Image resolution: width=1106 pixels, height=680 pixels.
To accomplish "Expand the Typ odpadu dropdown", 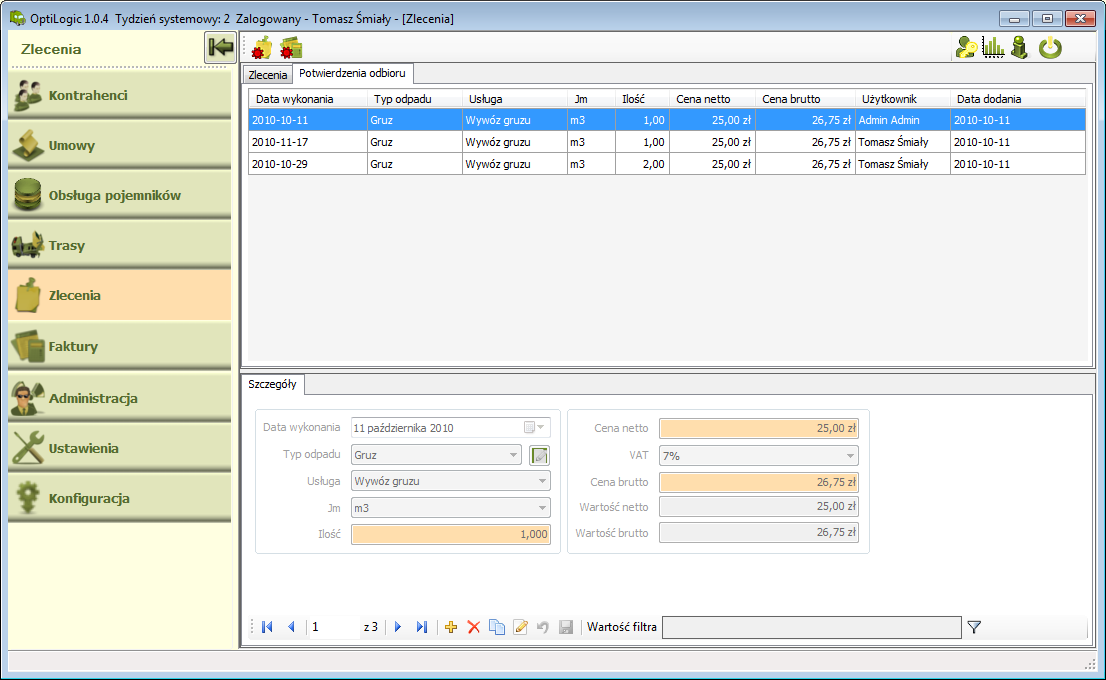I will click(x=514, y=455).
